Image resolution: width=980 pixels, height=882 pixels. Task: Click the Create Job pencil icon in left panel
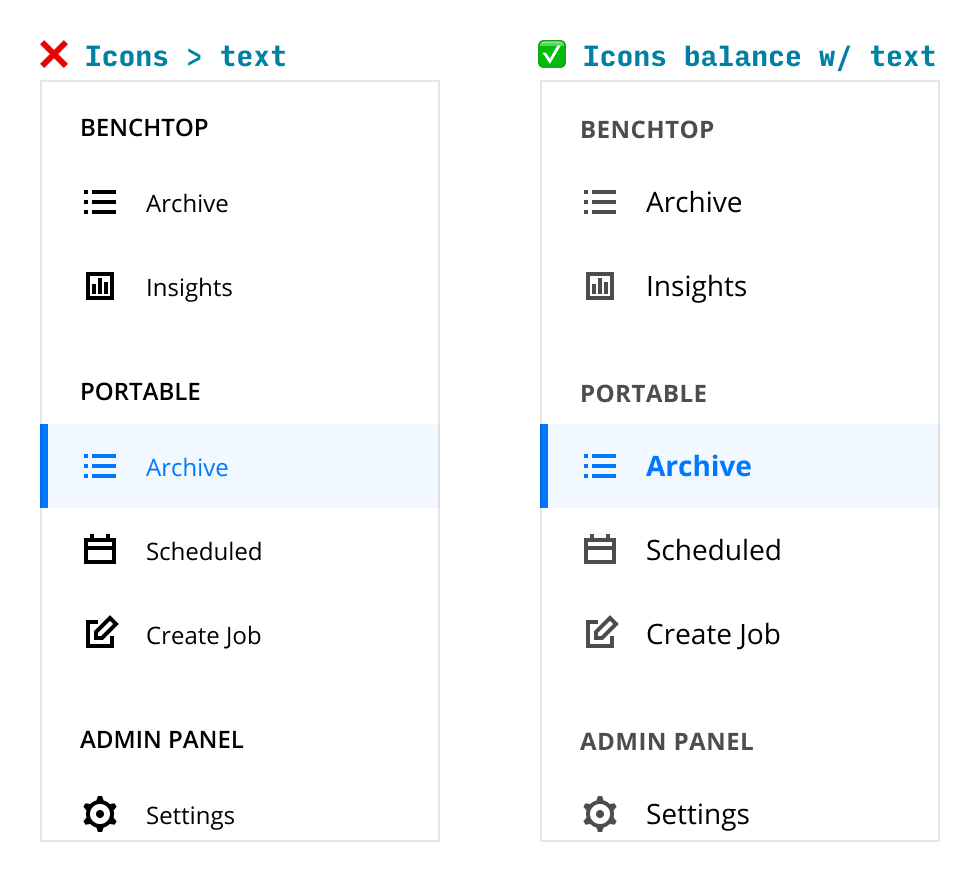101,633
